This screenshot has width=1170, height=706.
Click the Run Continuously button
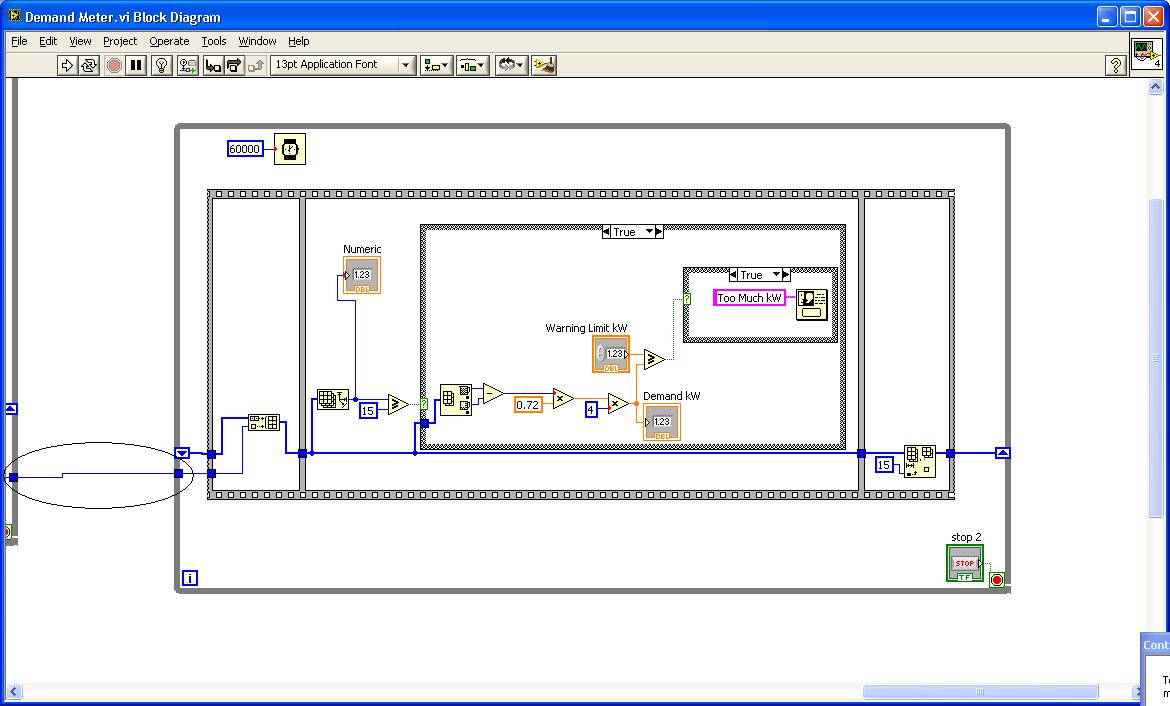(x=89, y=65)
